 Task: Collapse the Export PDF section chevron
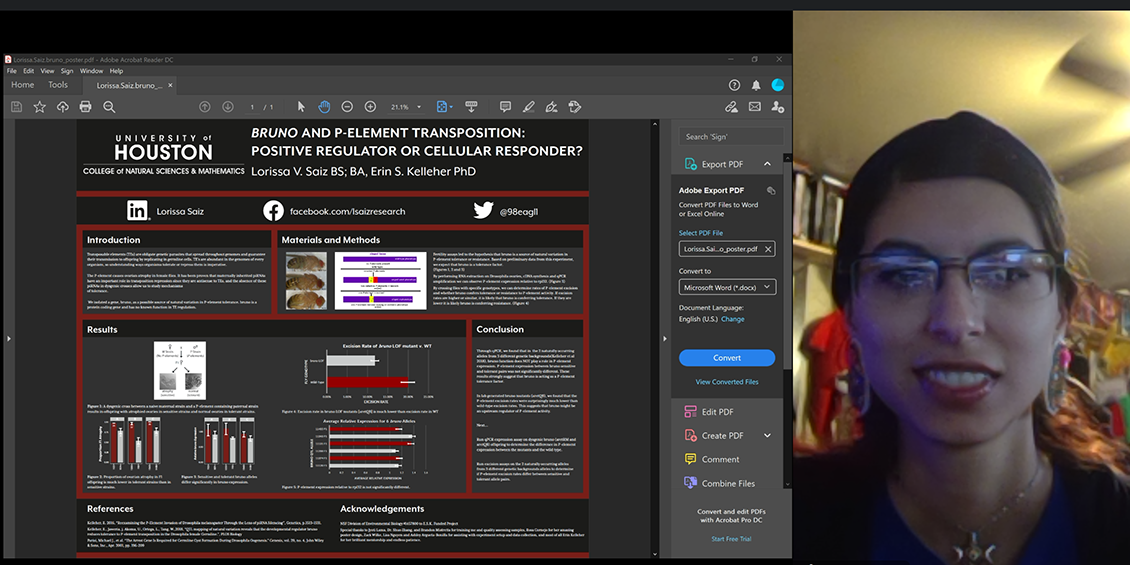coord(768,164)
